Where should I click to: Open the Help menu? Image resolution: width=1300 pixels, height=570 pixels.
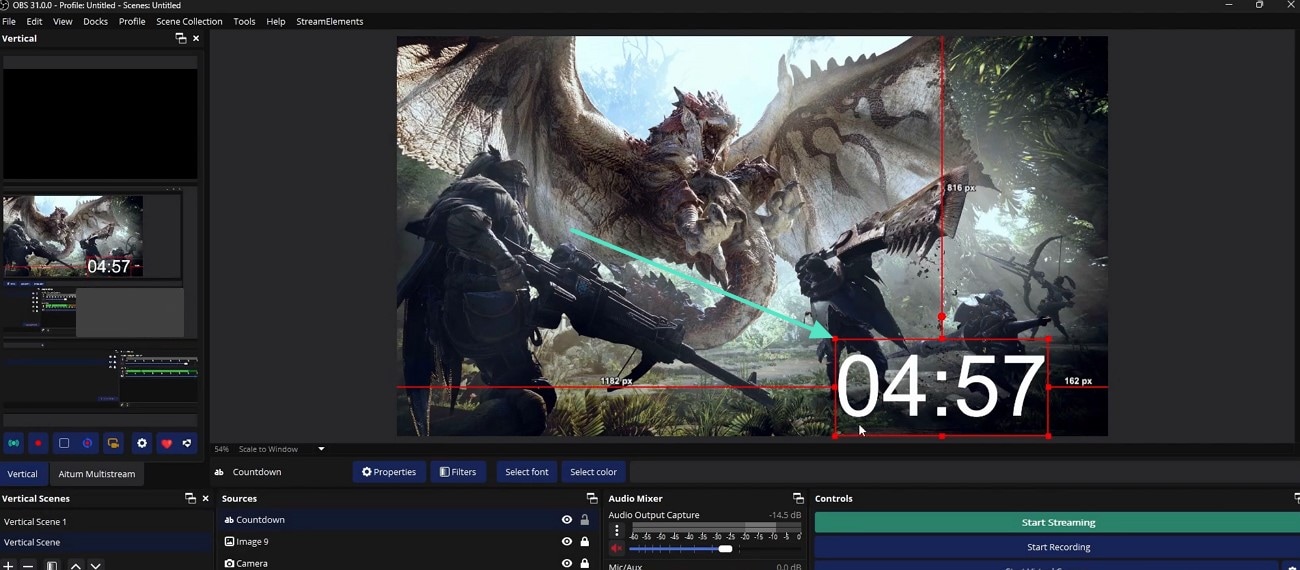(x=276, y=21)
